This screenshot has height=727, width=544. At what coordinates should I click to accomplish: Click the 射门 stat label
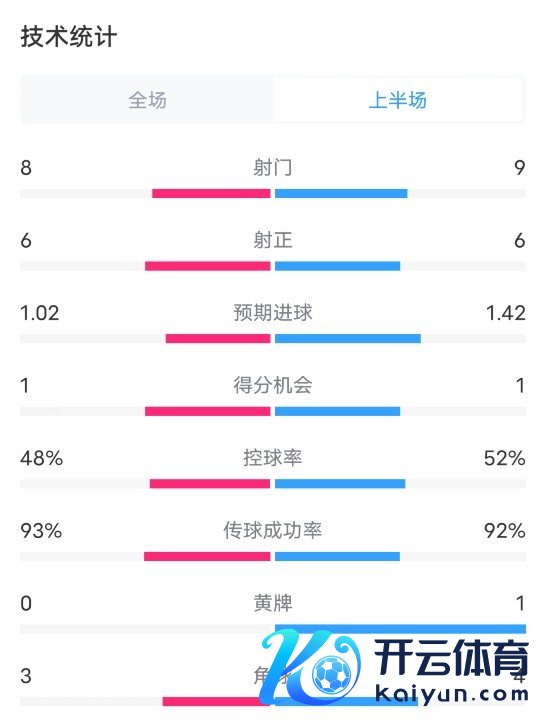tap(273, 167)
